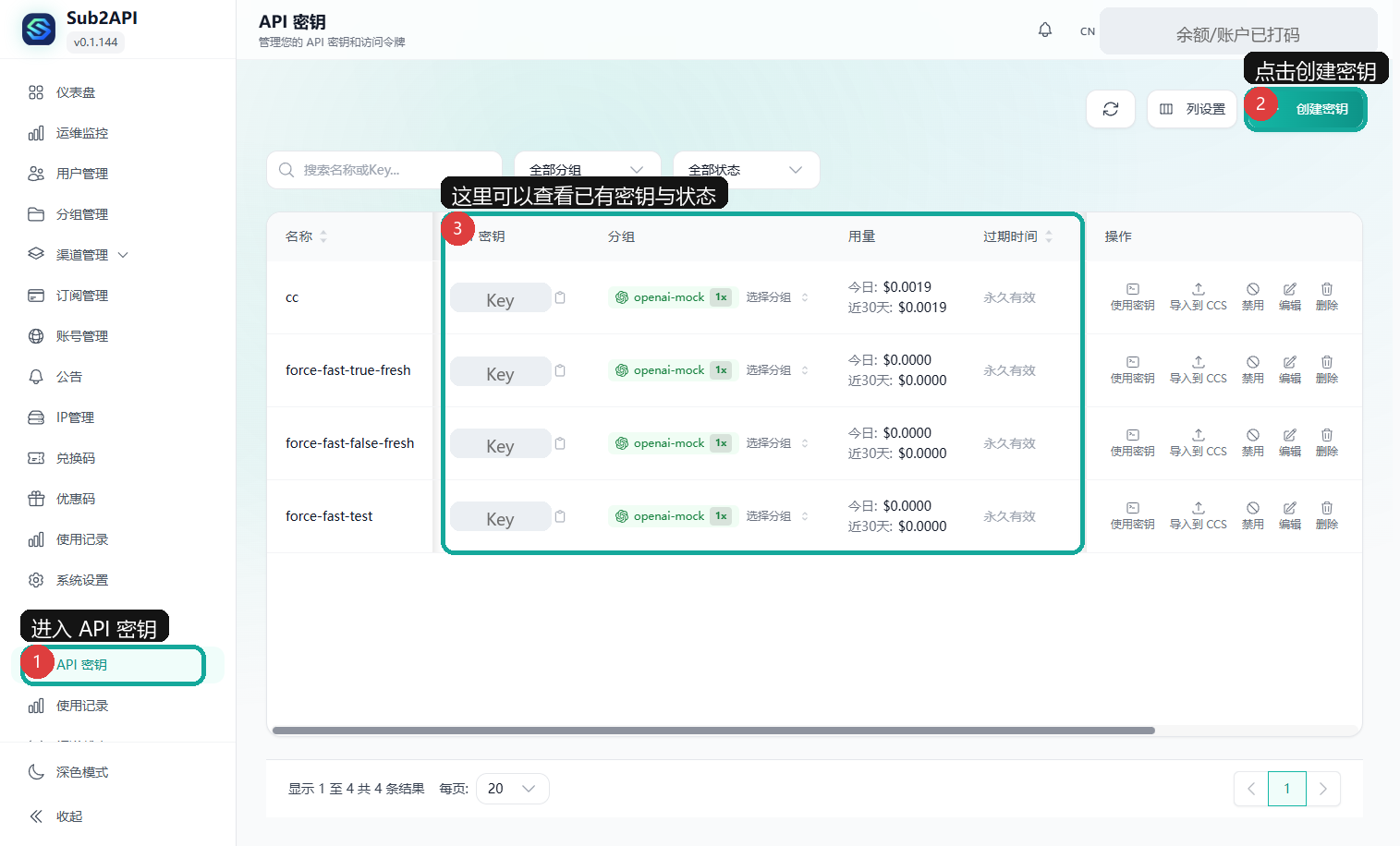
Task: Disable the force-fast-test key
Action: coord(1253,515)
